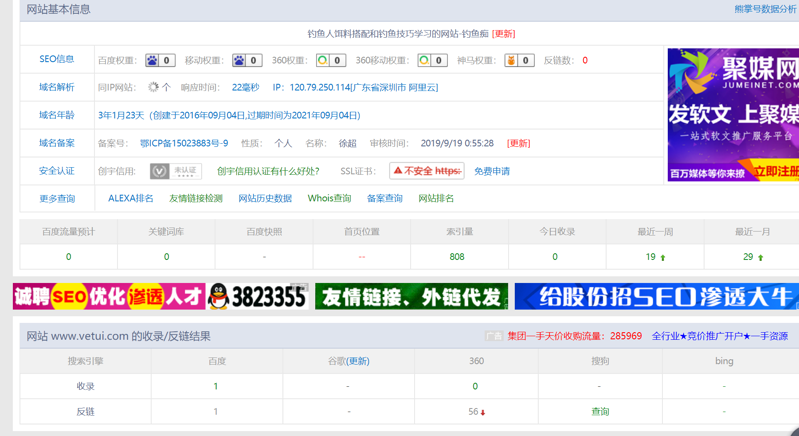This screenshot has width=799, height=436.
Task: Click the green up arrow beside 19
Action: (663, 258)
